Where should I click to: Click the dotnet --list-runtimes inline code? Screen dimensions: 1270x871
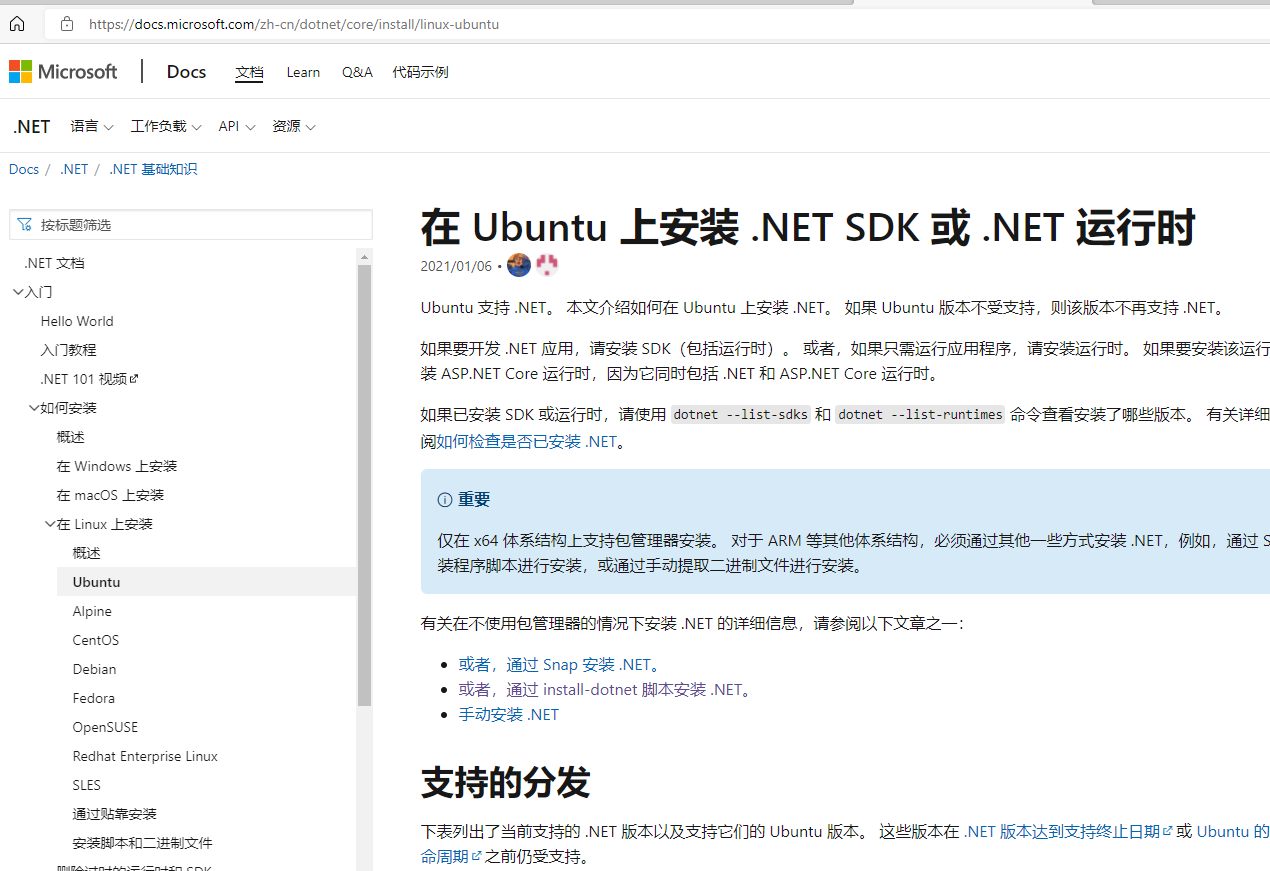920,414
